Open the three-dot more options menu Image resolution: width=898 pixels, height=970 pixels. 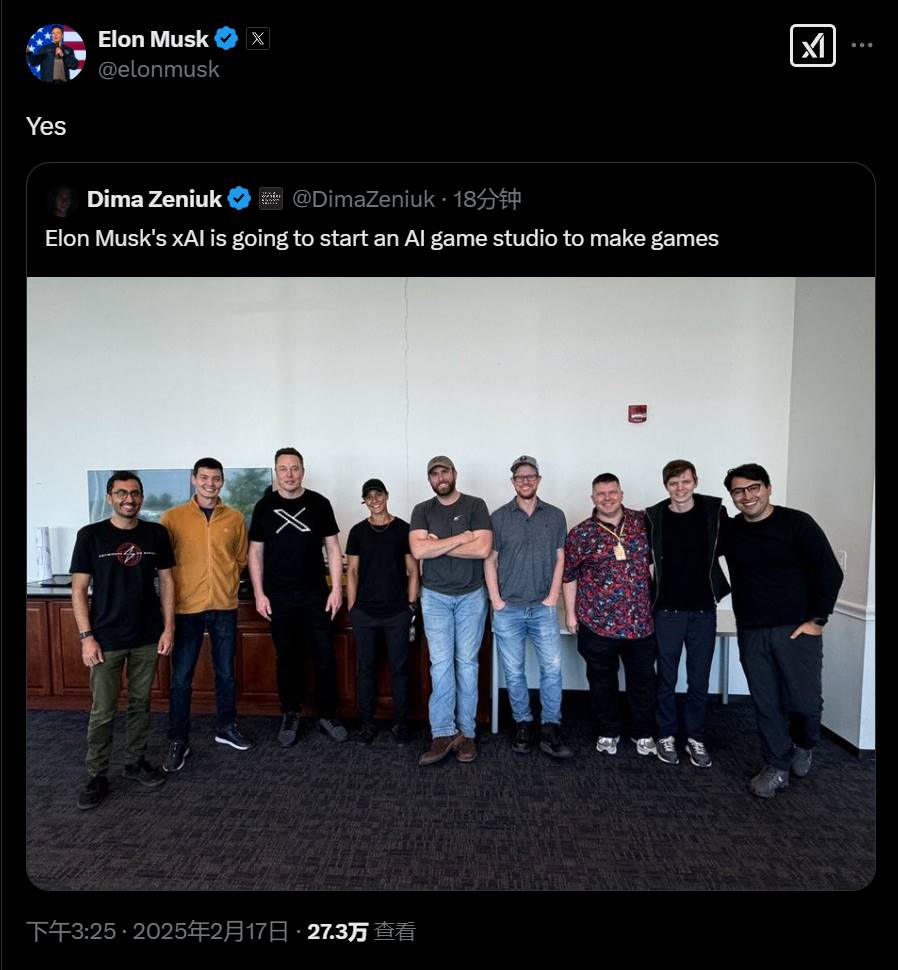[862, 45]
